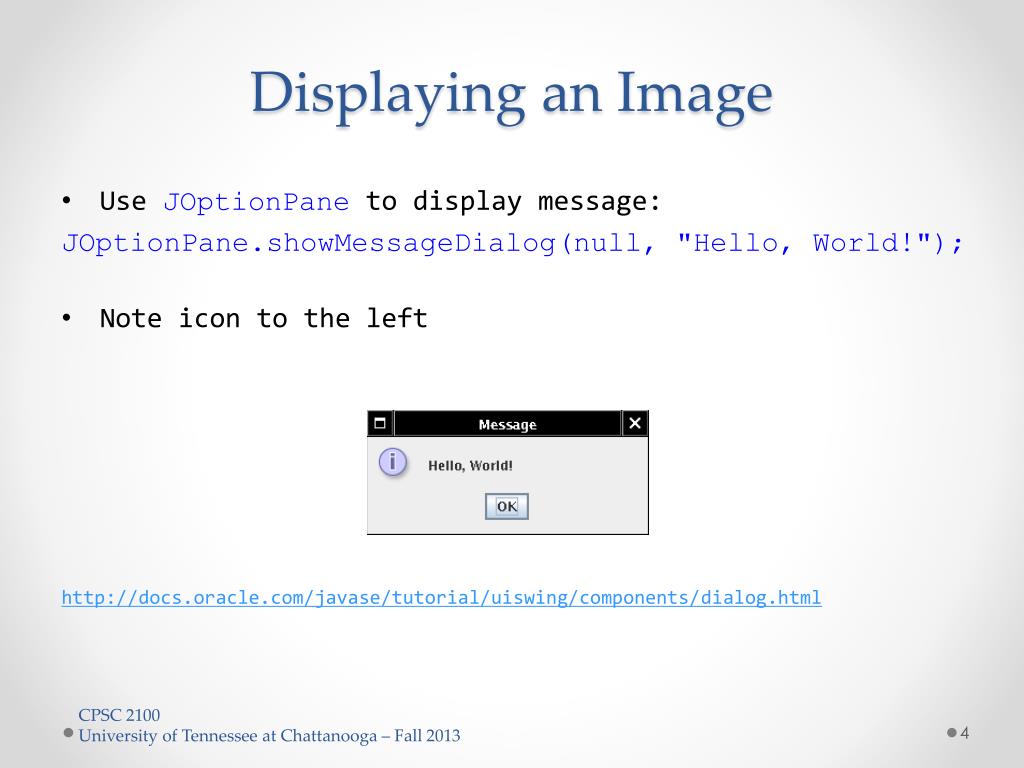Open the docs.oracle.com dialog tutorial link

[441, 598]
